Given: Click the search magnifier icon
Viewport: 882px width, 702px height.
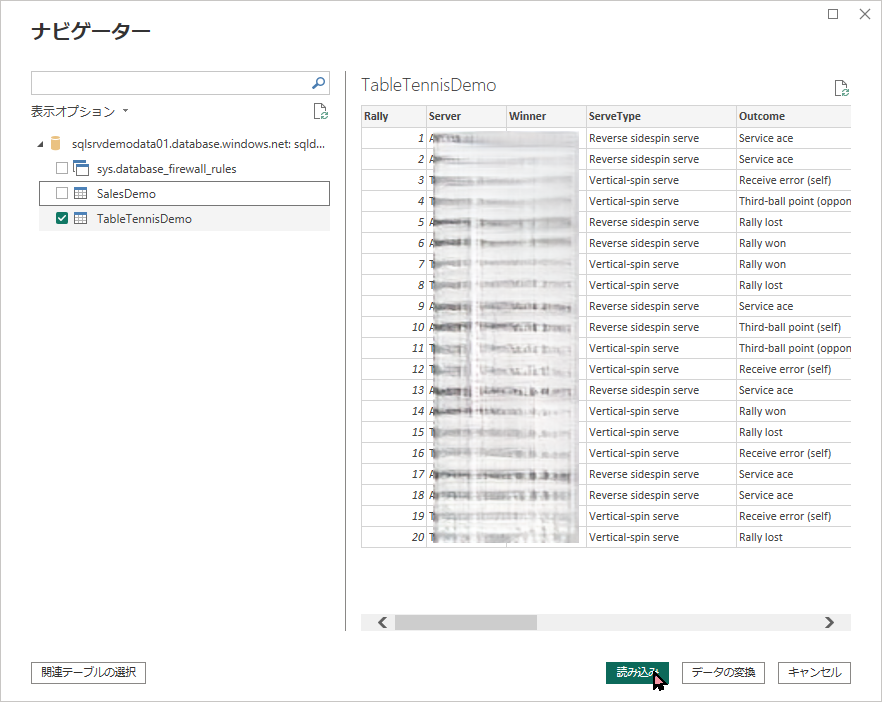Looking at the screenshot, I should (x=319, y=83).
